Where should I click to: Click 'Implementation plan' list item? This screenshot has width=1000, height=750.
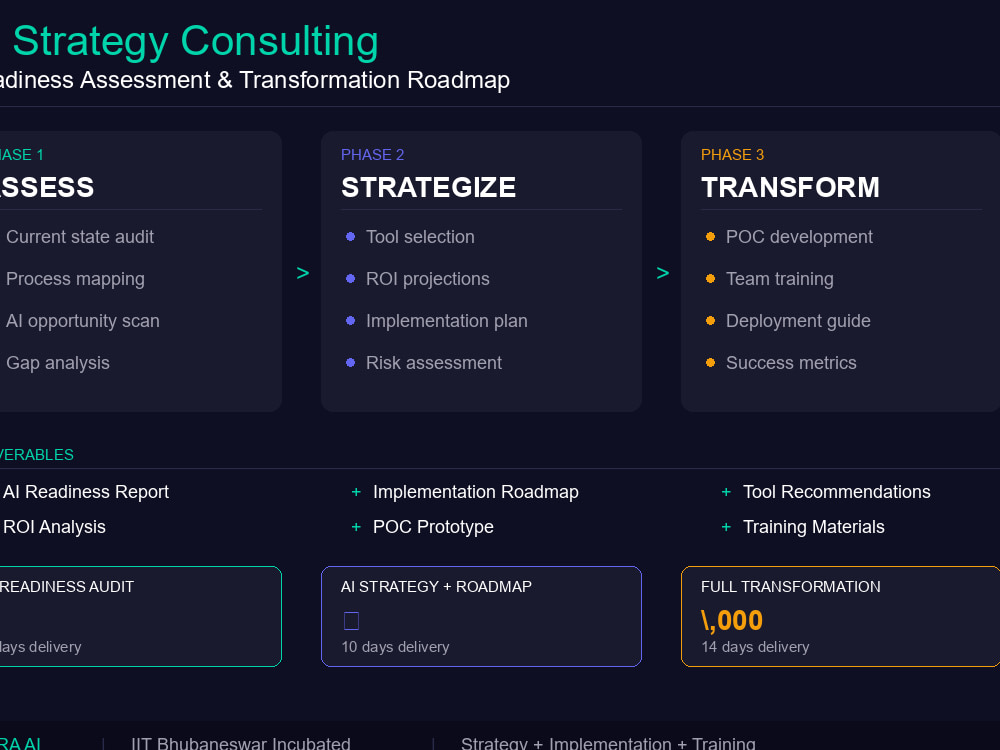pos(446,321)
